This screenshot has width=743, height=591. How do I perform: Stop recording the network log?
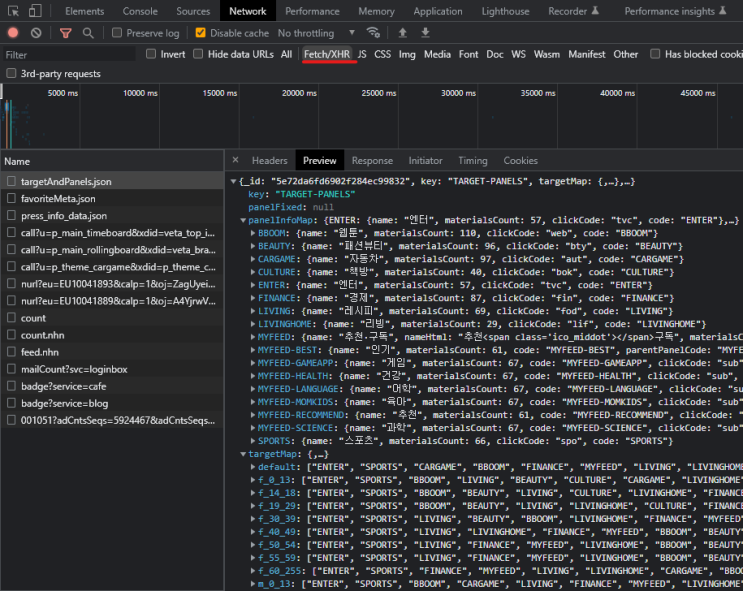(x=13, y=33)
